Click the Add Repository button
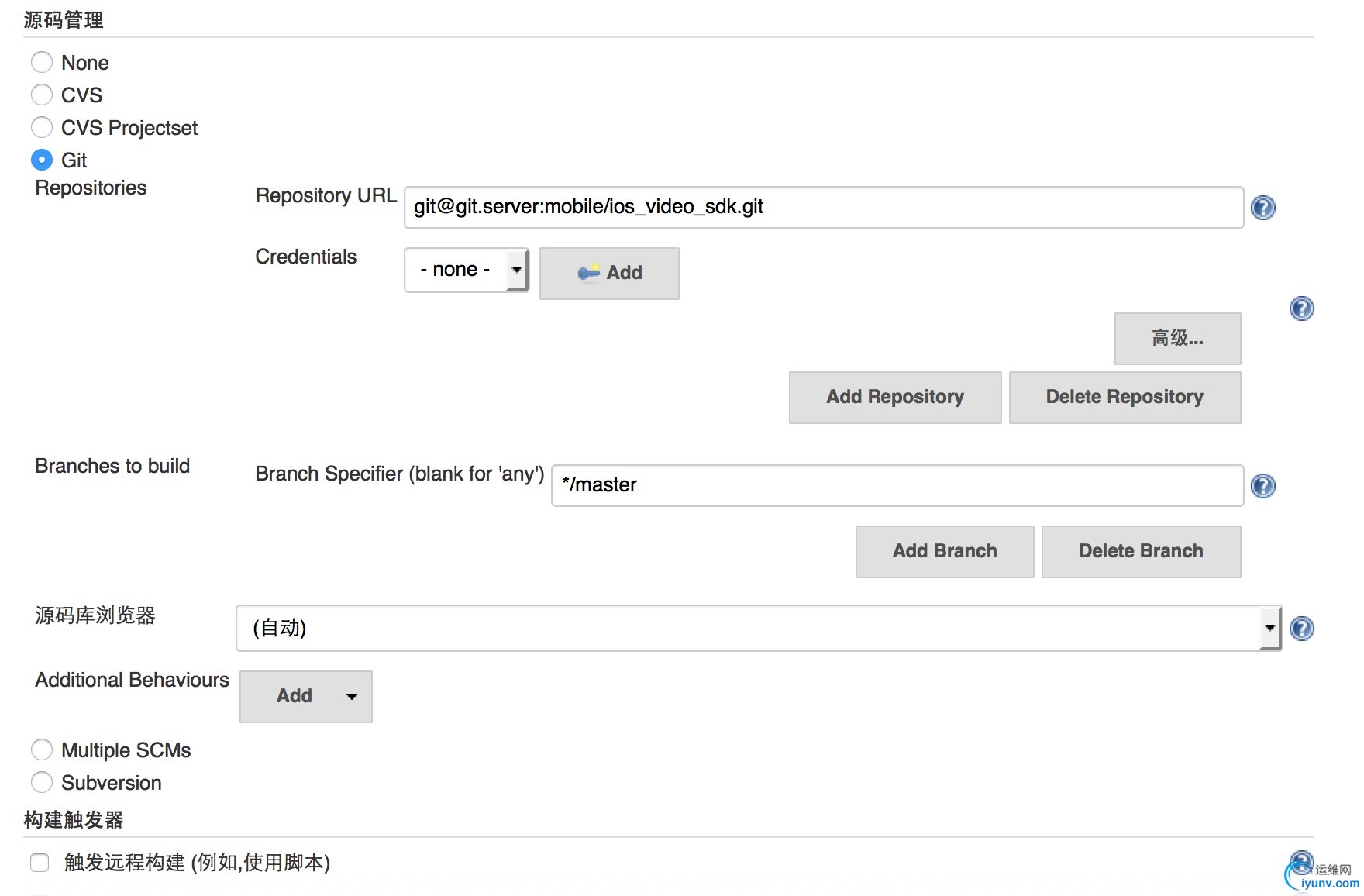This screenshot has width=1364, height=896. [x=894, y=397]
